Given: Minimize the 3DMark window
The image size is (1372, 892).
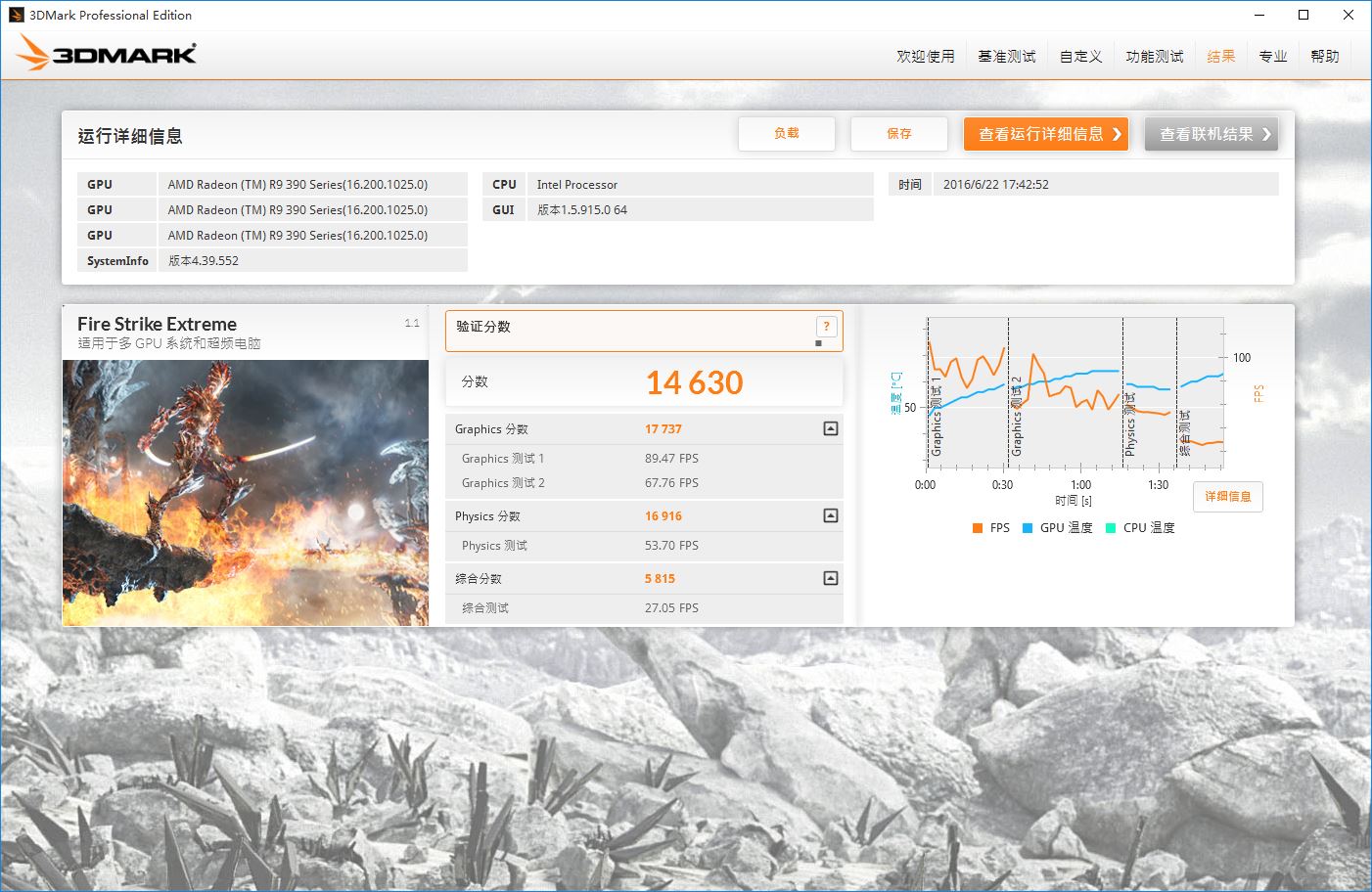Looking at the screenshot, I should (x=1259, y=15).
